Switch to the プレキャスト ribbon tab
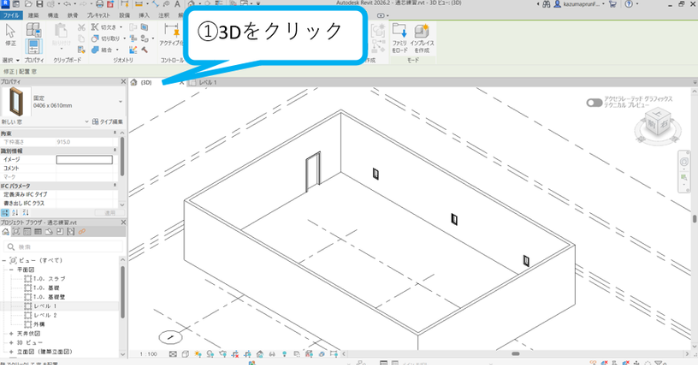 point(98,15)
